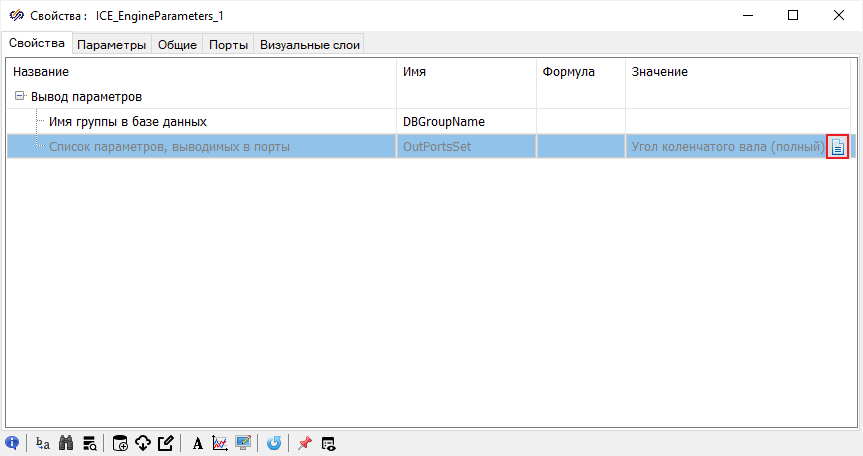
Task: Toggle the red pin icon
Action: (x=305, y=443)
